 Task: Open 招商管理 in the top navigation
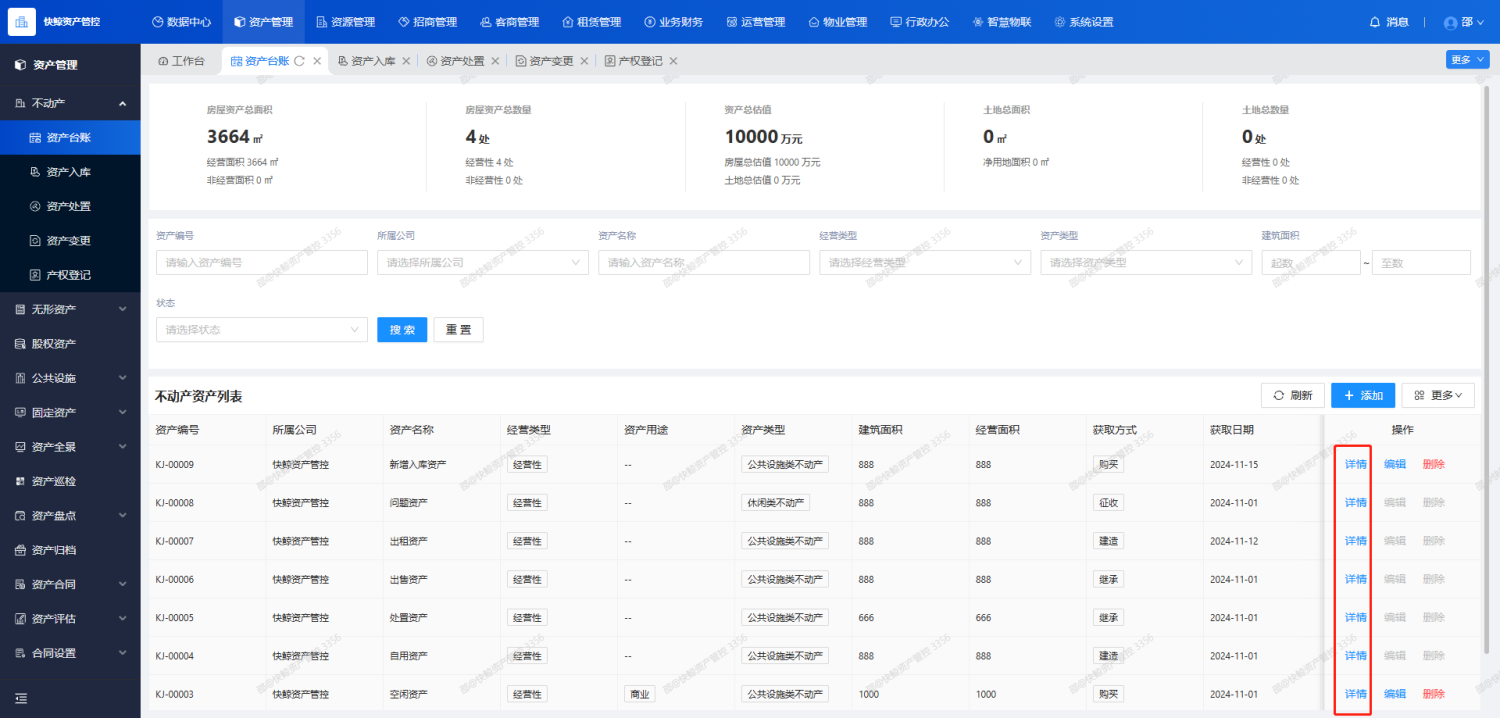click(x=427, y=22)
